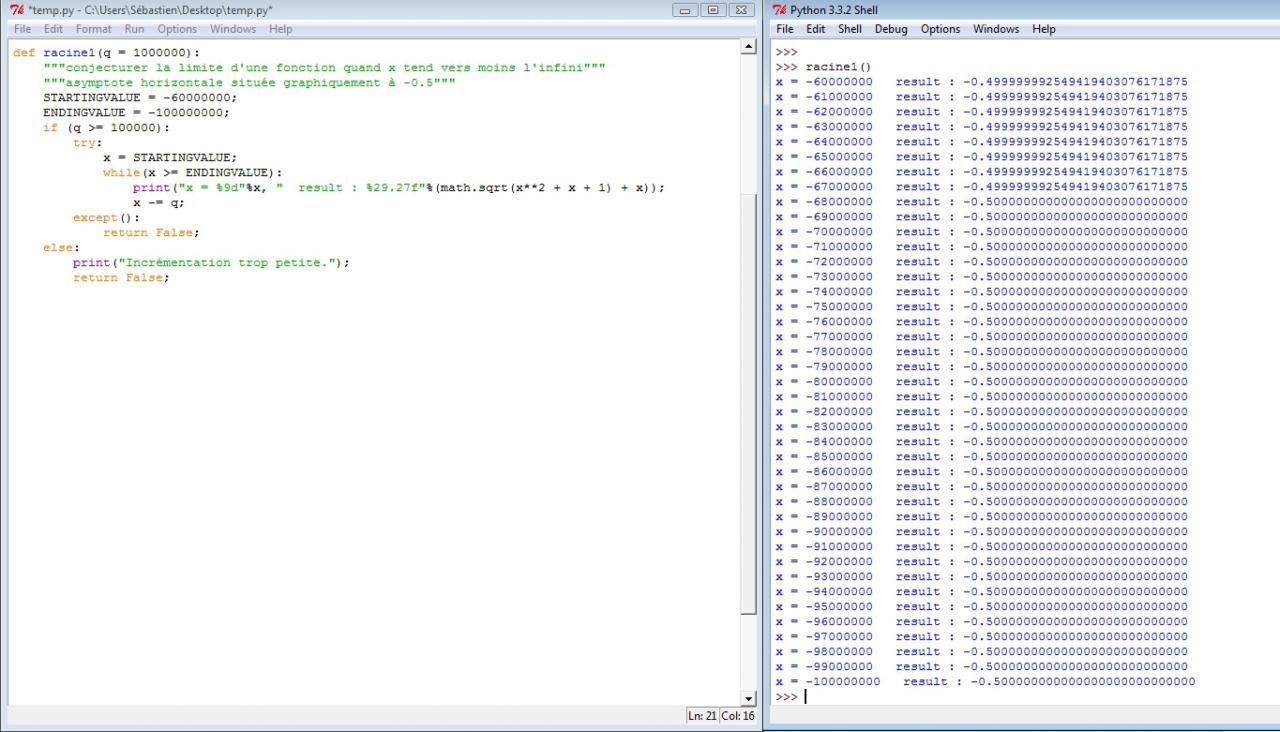The width and height of the screenshot is (1280, 732).
Task: Open the Windows menu in temp.py editor
Action: click(x=233, y=29)
